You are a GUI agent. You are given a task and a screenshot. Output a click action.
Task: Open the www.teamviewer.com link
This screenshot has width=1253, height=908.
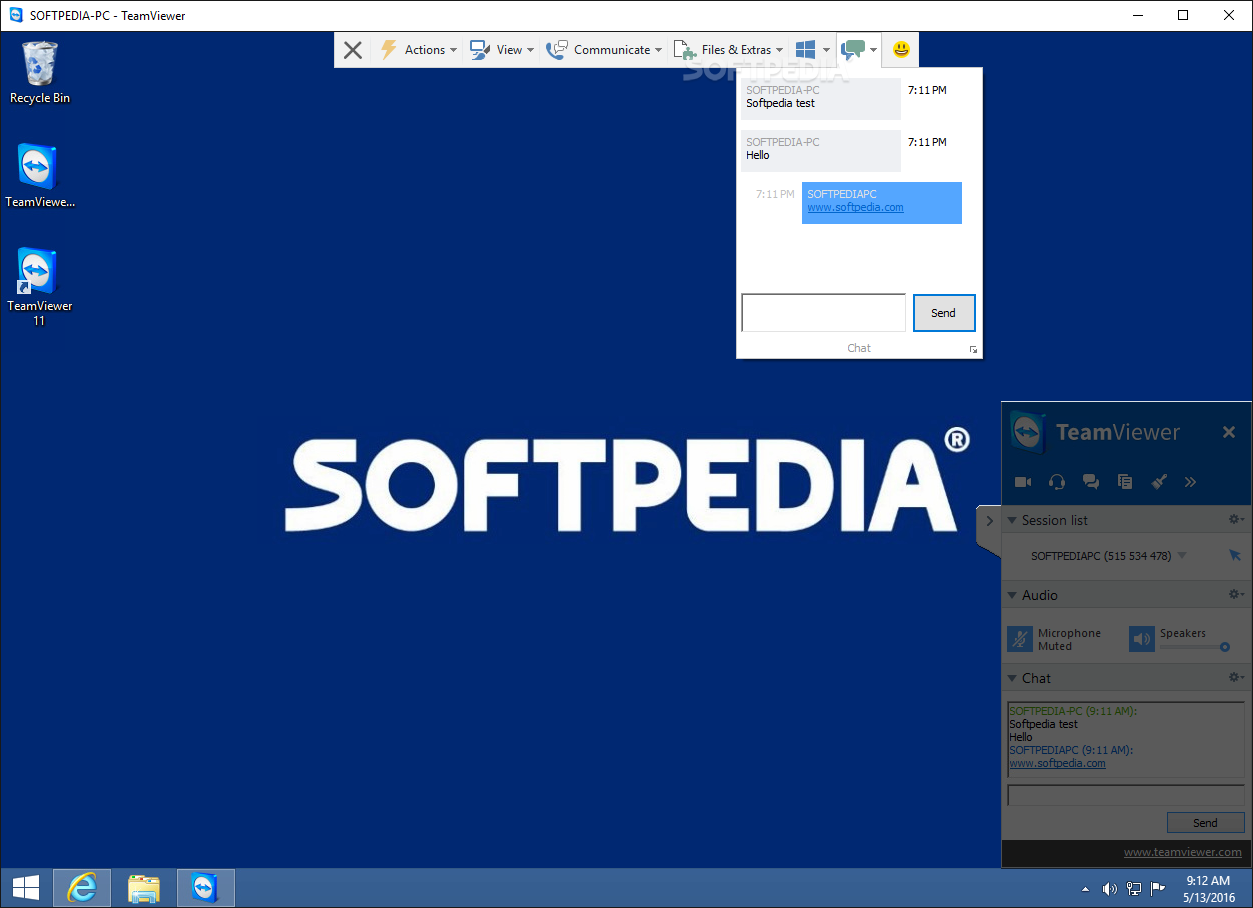(1182, 852)
